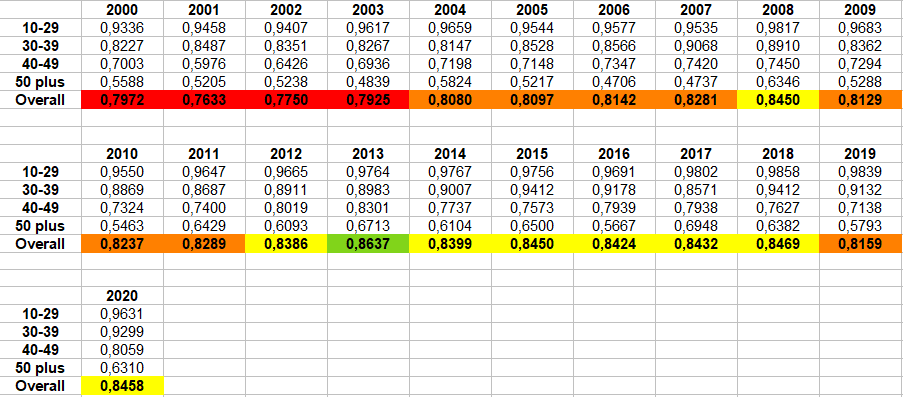Click the 2016 year header cell
Image resolution: width=903 pixels, height=397 pixels.
614,154
